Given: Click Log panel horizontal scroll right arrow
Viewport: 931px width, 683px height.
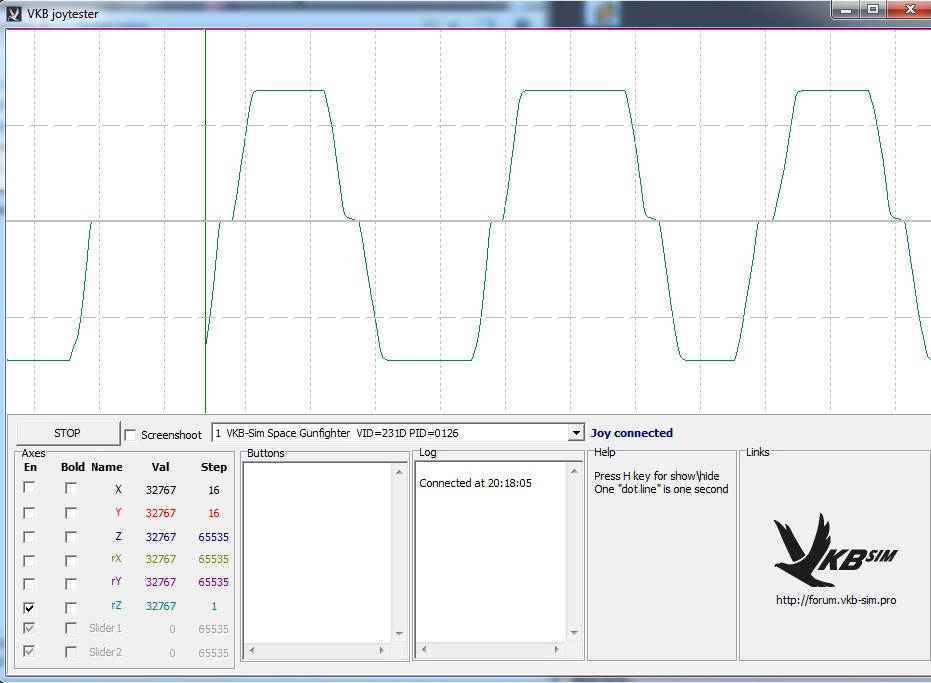Looking at the screenshot, I should tap(556, 649).
